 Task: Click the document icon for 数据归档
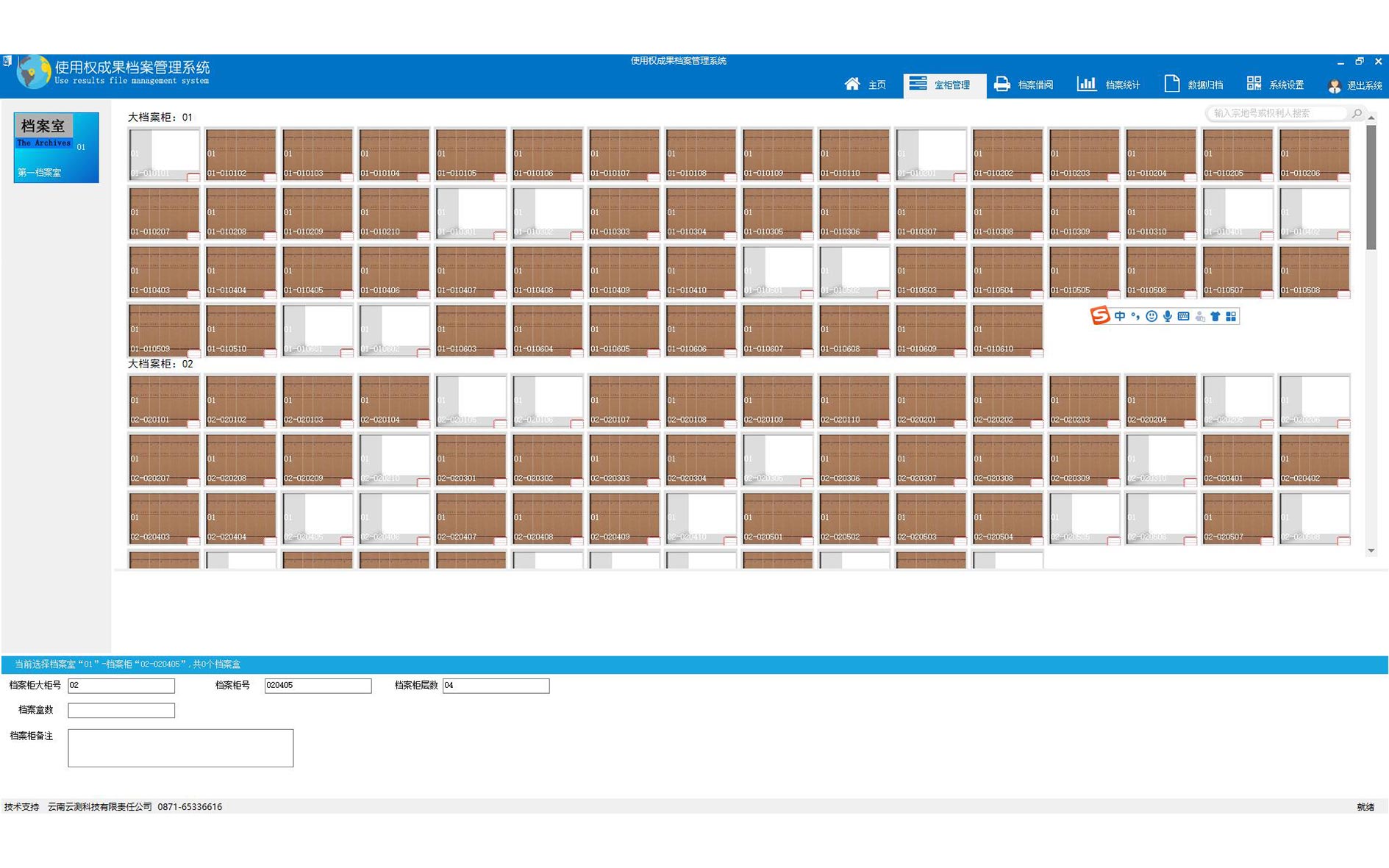pyautogui.click(x=1172, y=84)
